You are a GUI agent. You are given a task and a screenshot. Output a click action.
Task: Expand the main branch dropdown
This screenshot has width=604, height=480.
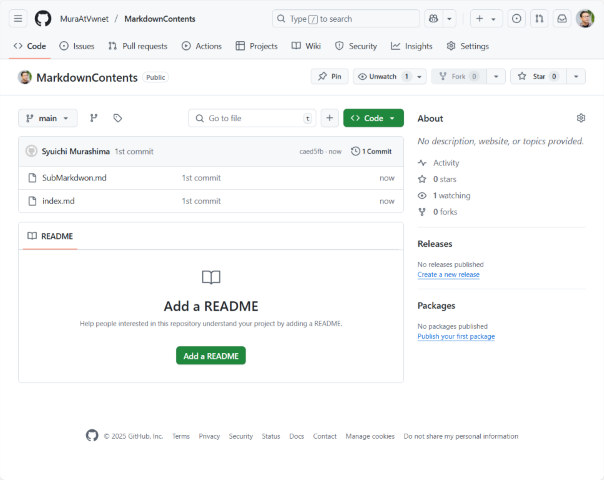click(47, 118)
